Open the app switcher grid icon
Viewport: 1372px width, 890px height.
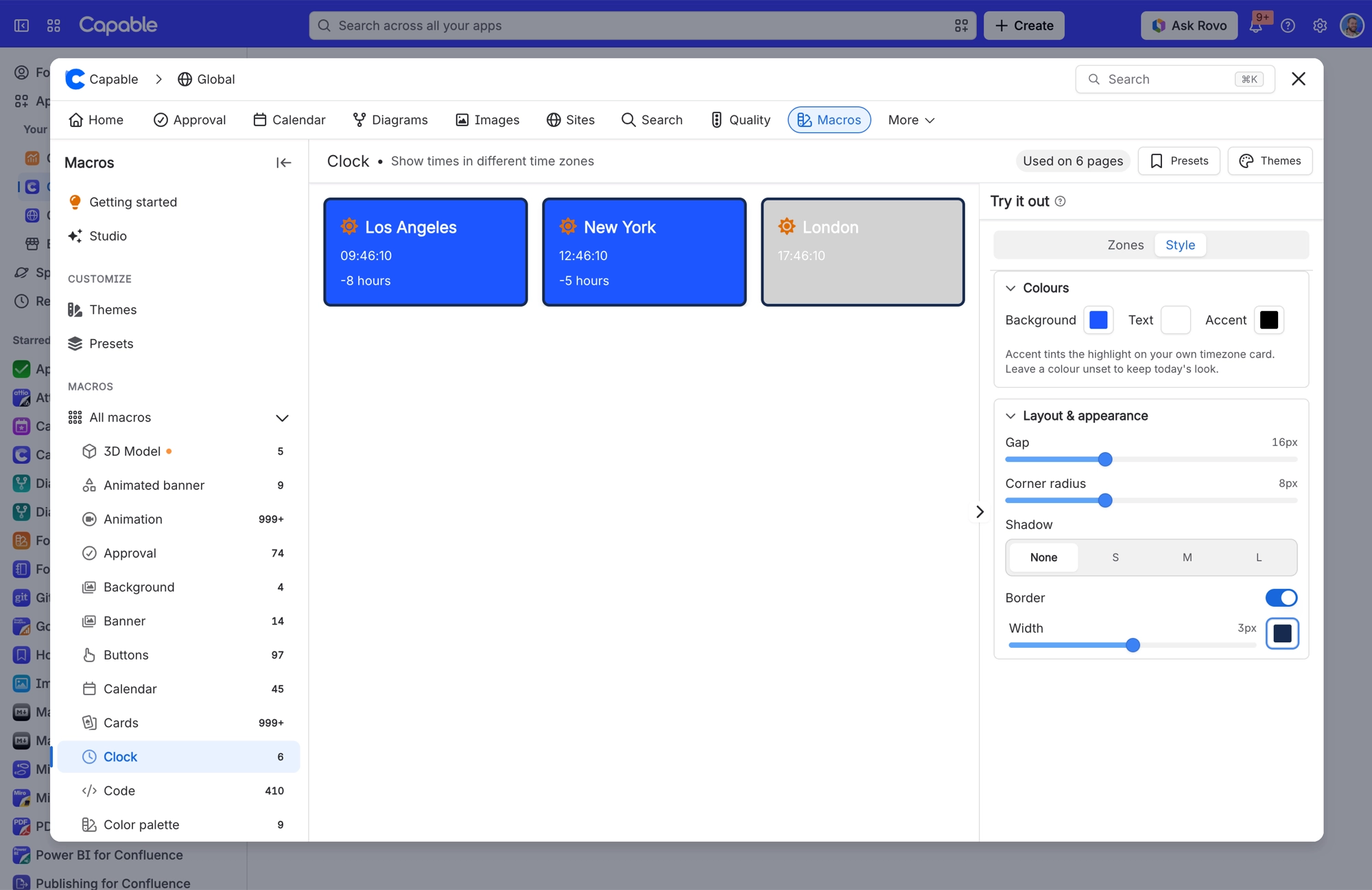point(54,25)
